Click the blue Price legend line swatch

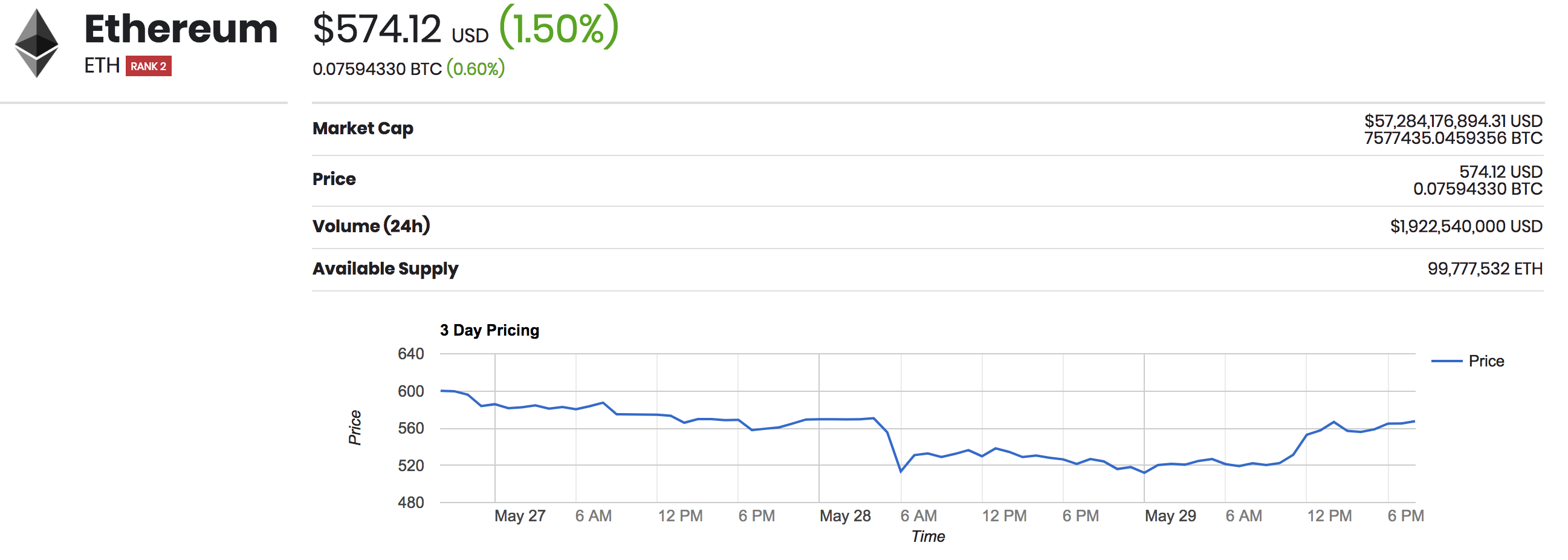1447,361
